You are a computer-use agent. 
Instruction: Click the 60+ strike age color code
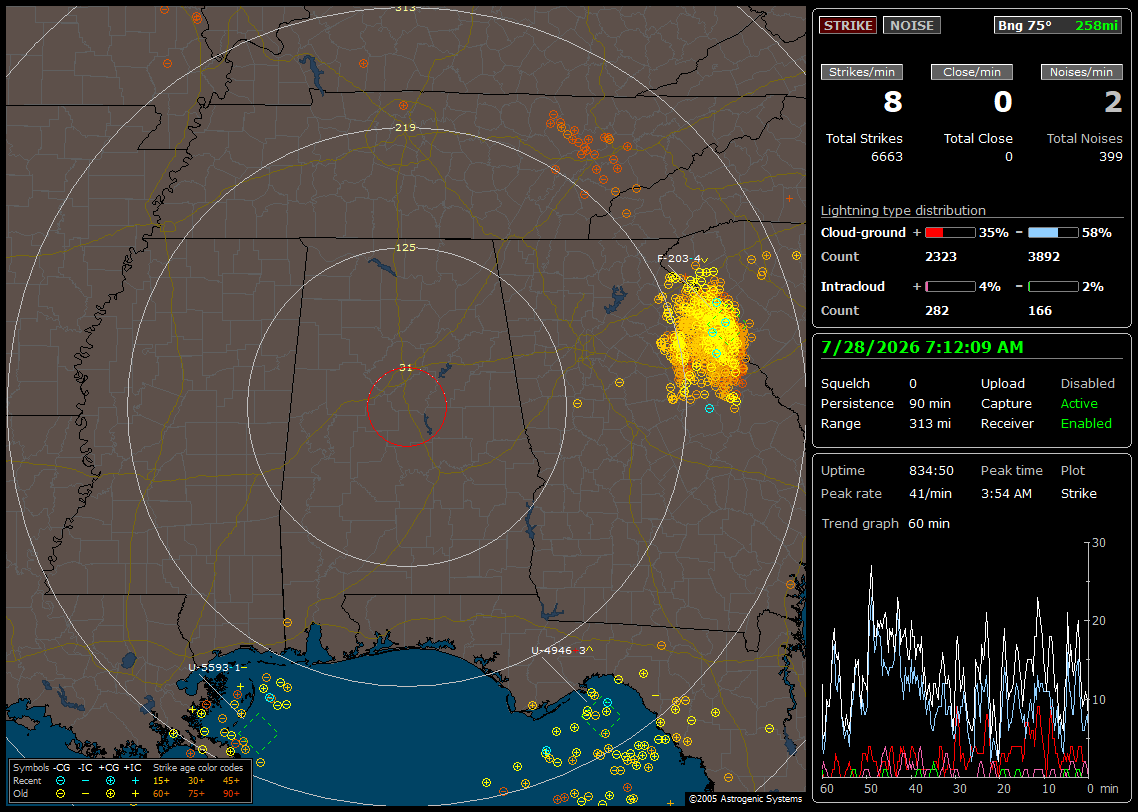click(x=161, y=794)
